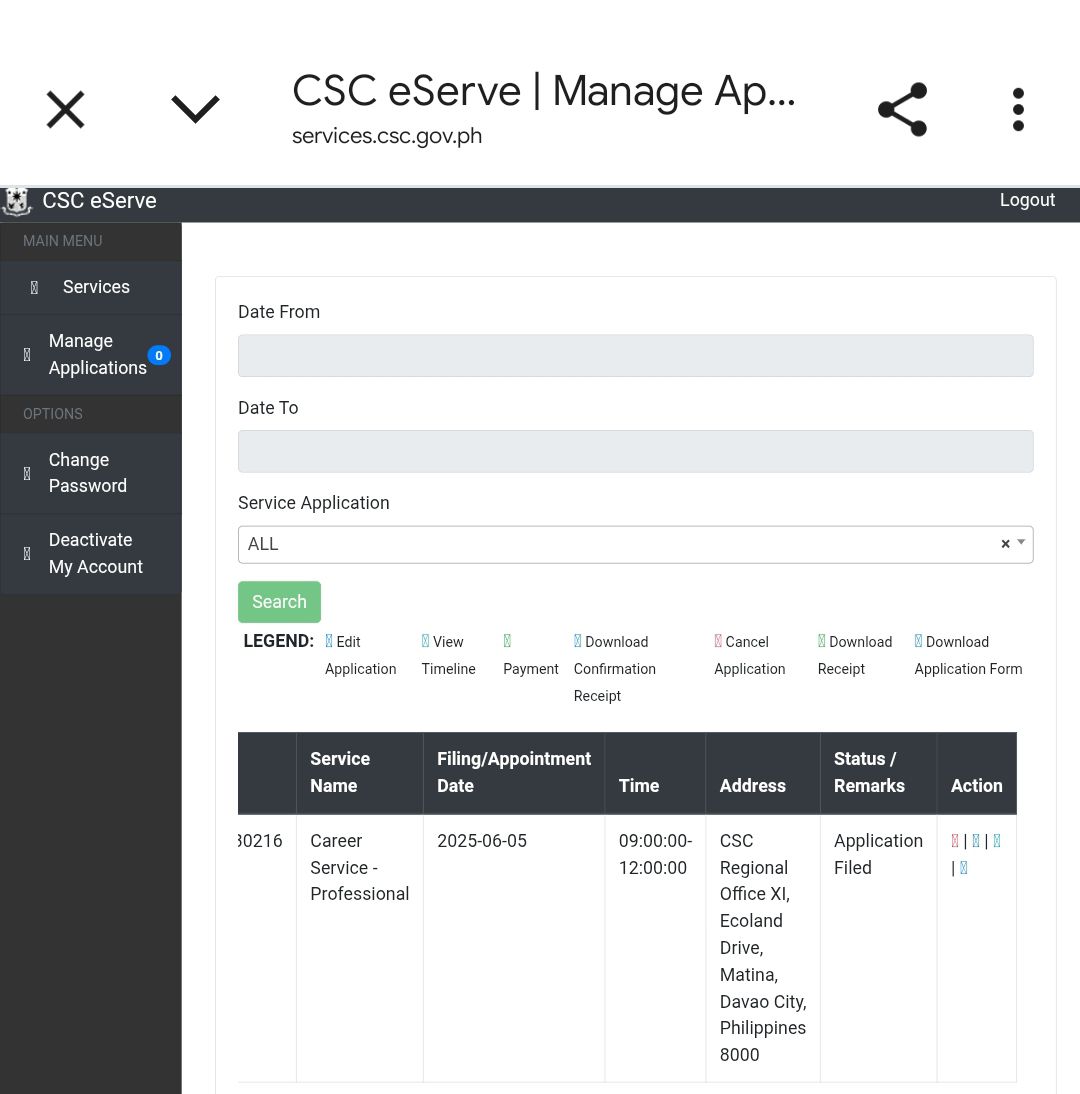Image resolution: width=1080 pixels, height=1094 pixels.
Task: Click the Status / Remarks column header
Action: [878, 772]
